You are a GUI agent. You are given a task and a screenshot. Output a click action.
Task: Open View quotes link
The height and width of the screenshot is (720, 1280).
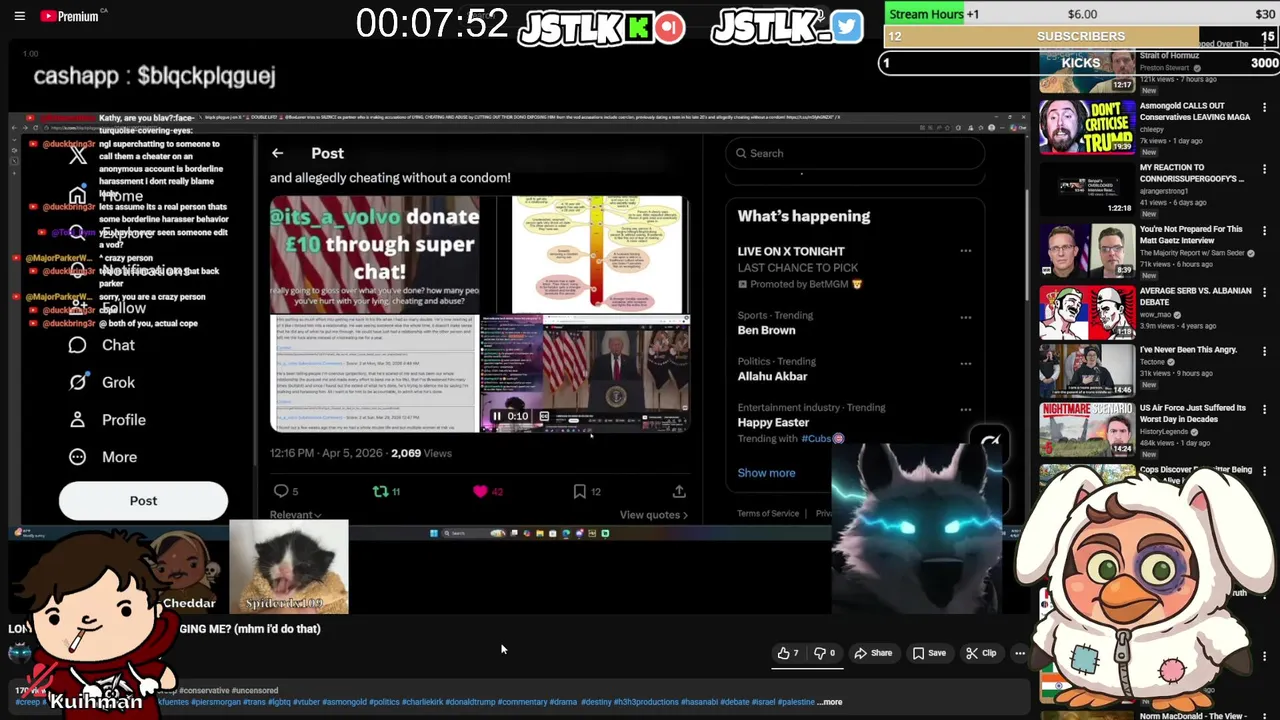(x=654, y=515)
